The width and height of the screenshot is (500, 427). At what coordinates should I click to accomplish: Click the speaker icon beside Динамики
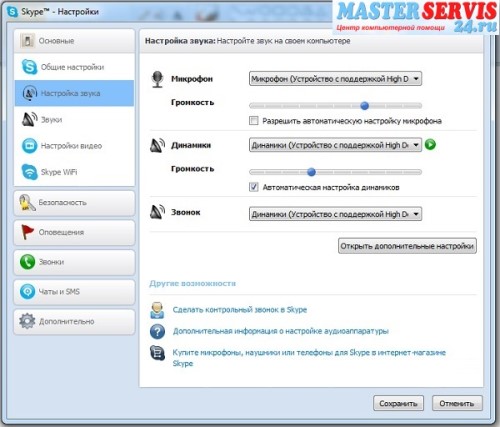click(157, 146)
